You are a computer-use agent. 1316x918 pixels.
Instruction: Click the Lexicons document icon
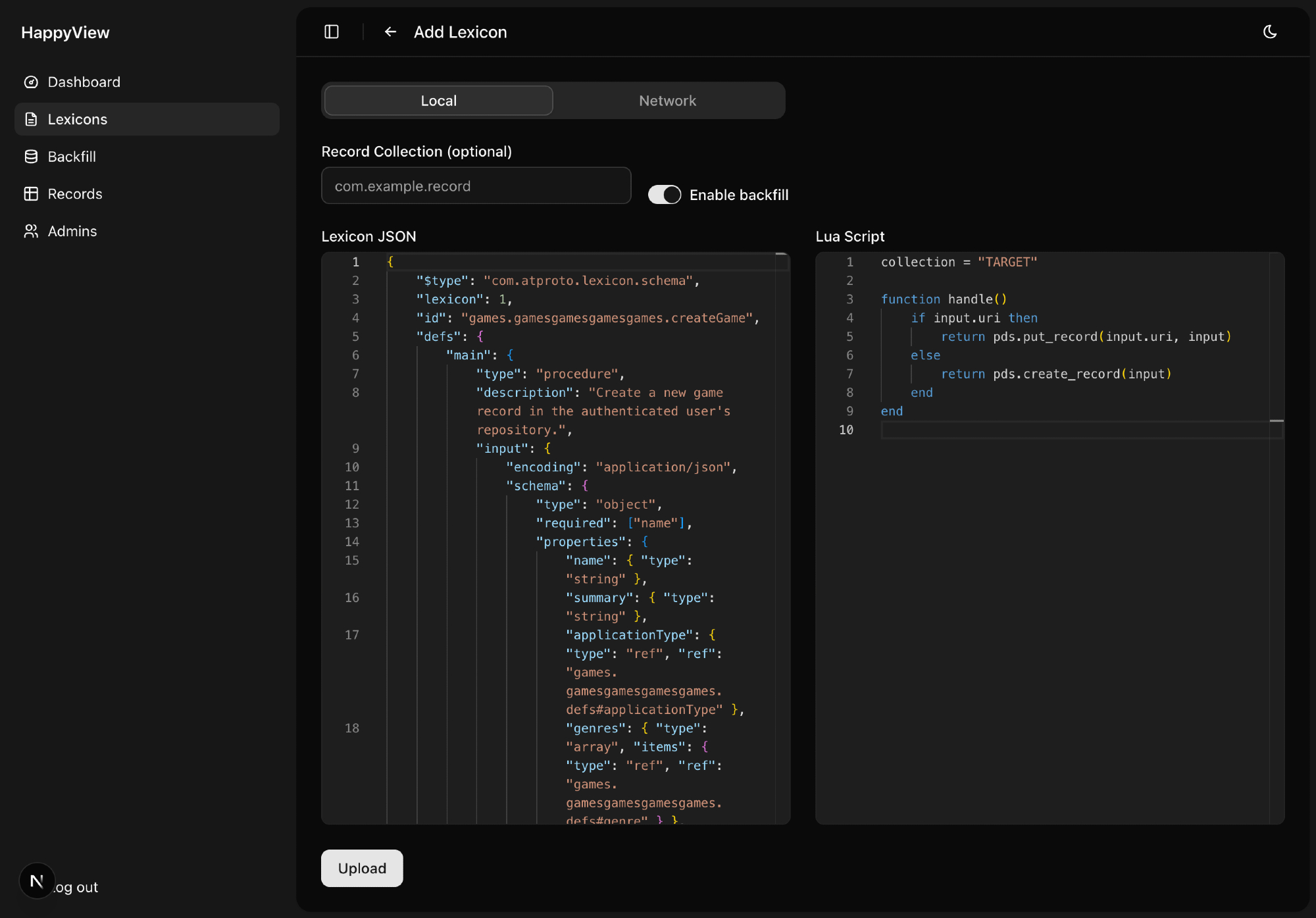click(31, 119)
